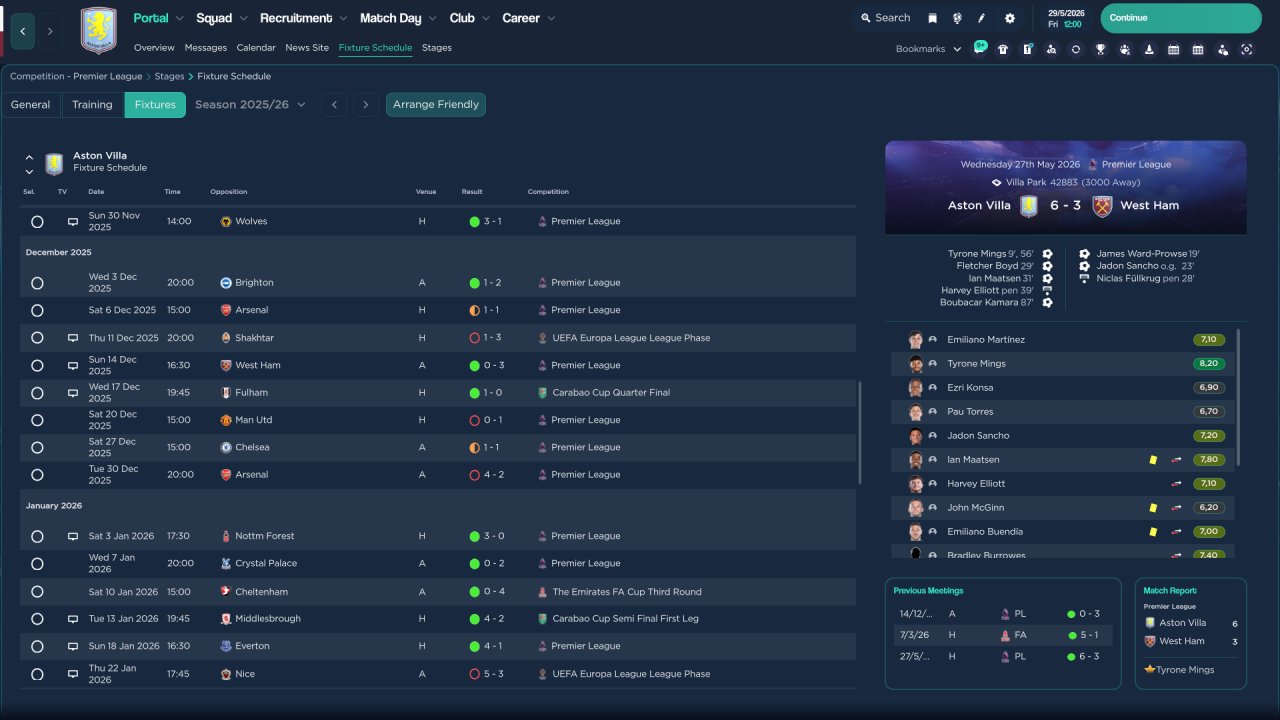Click the Continue button
This screenshot has height=720, width=1280.
pyautogui.click(x=1181, y=18)
